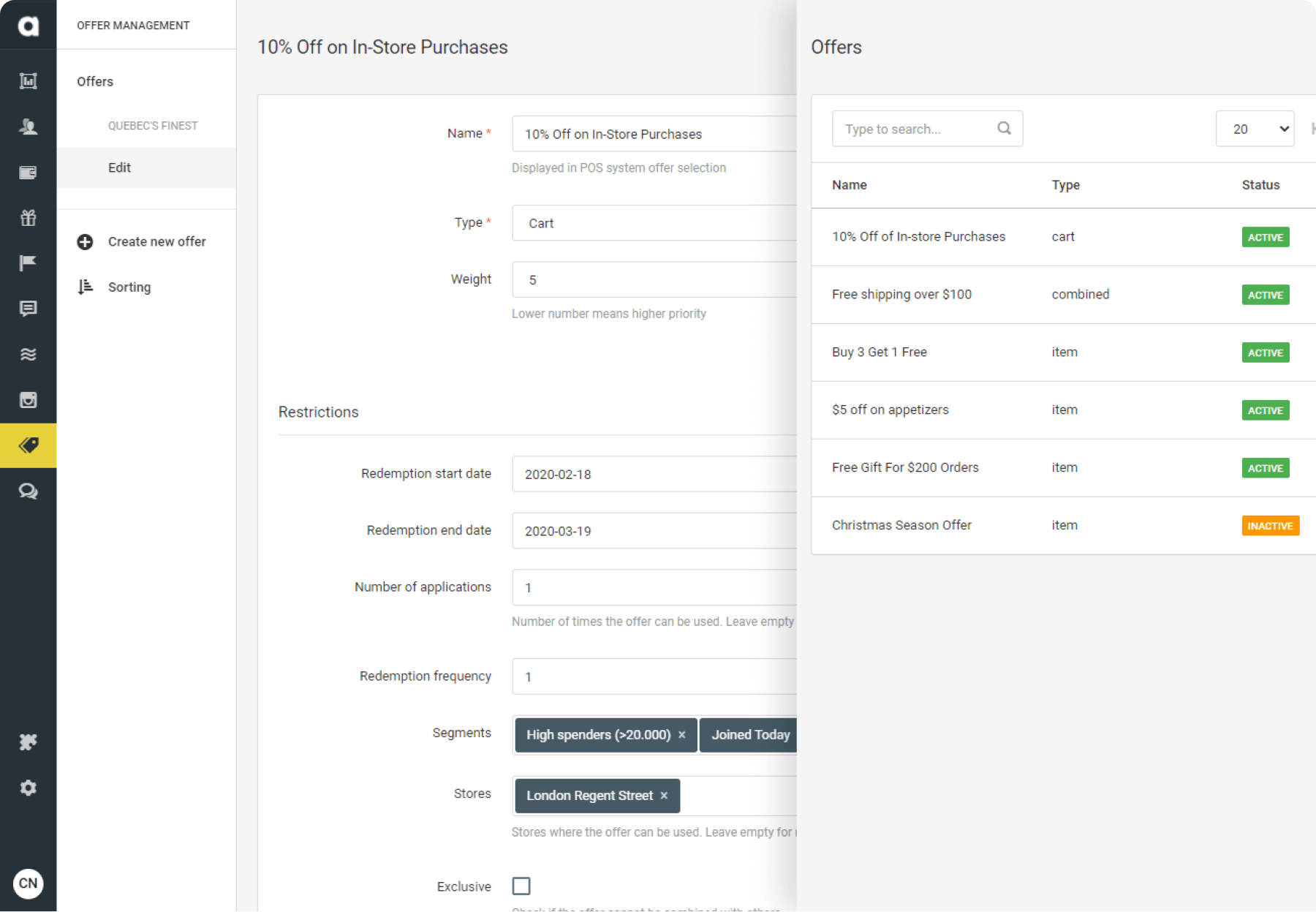The image size is (1316, 912).
Task: Open the customers person icon in sidebar
Action: click(28, 127)
